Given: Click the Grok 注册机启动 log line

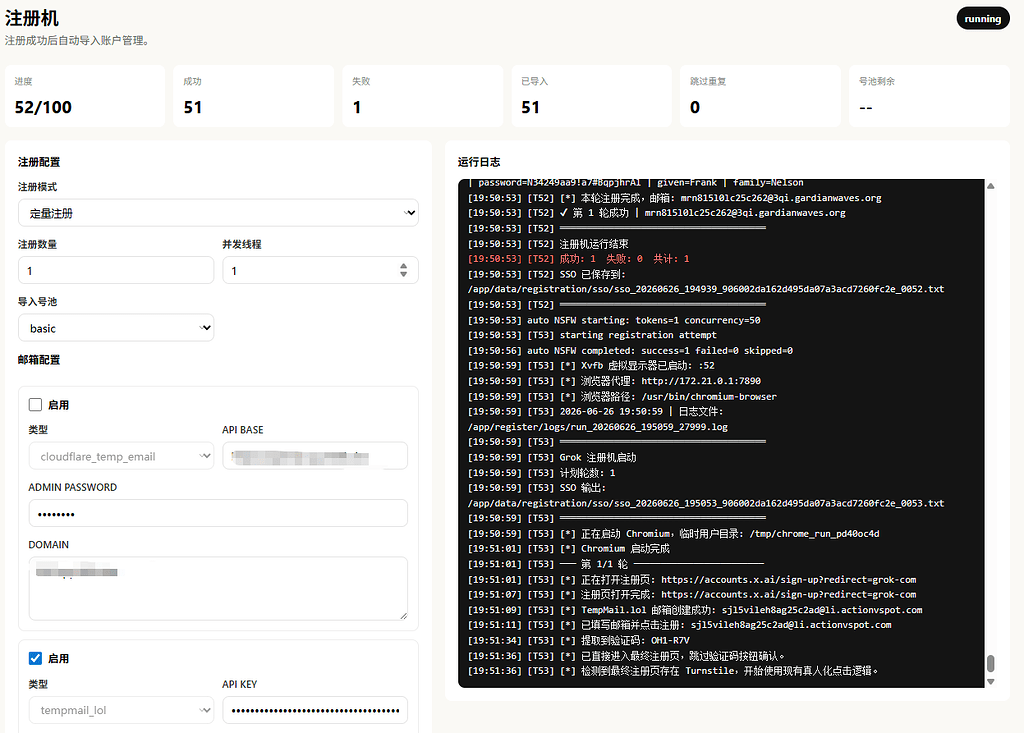Looking at the screenshot, I should click(552, 457).
